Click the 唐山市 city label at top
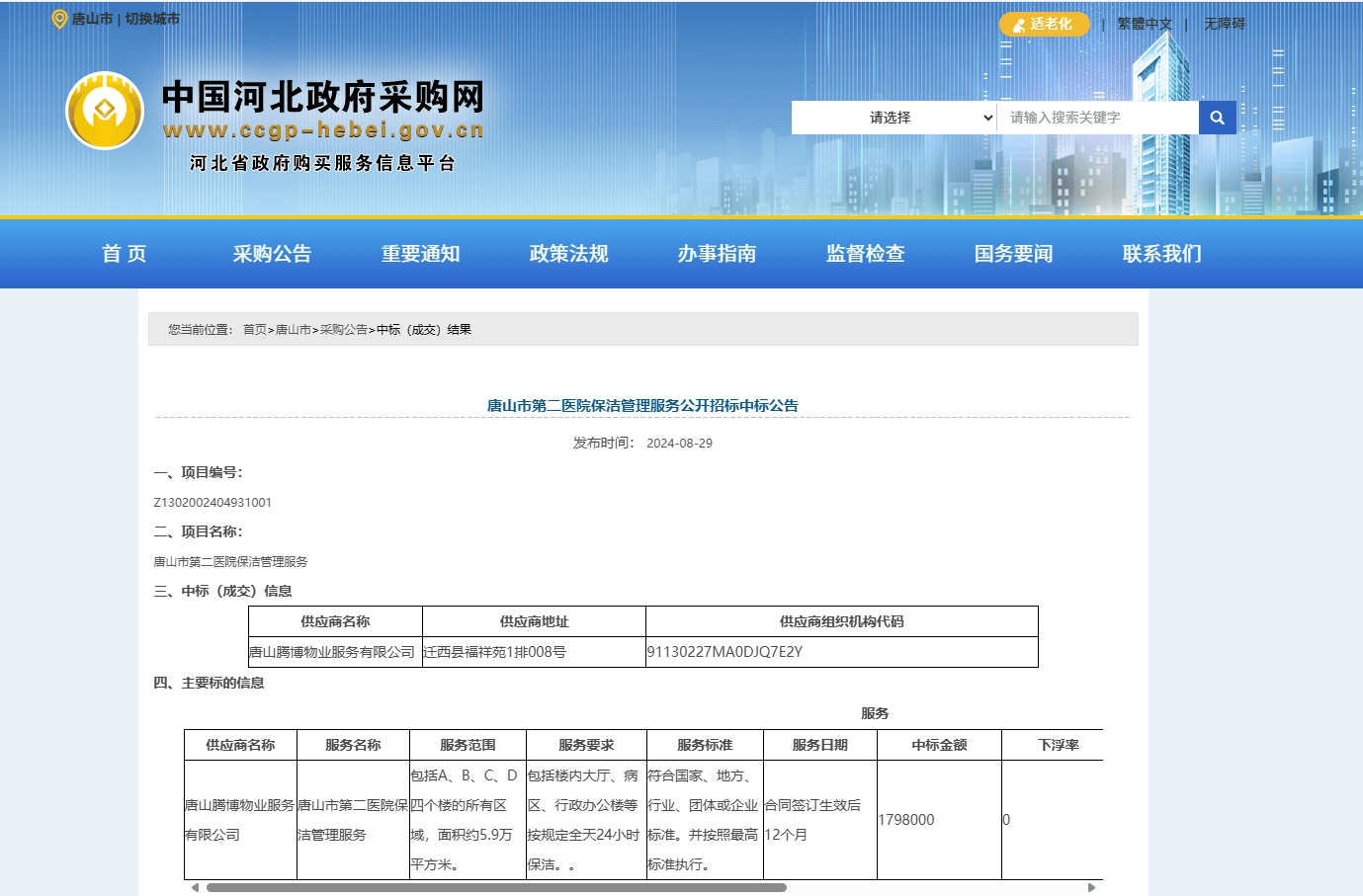 (x=92, y=19)
